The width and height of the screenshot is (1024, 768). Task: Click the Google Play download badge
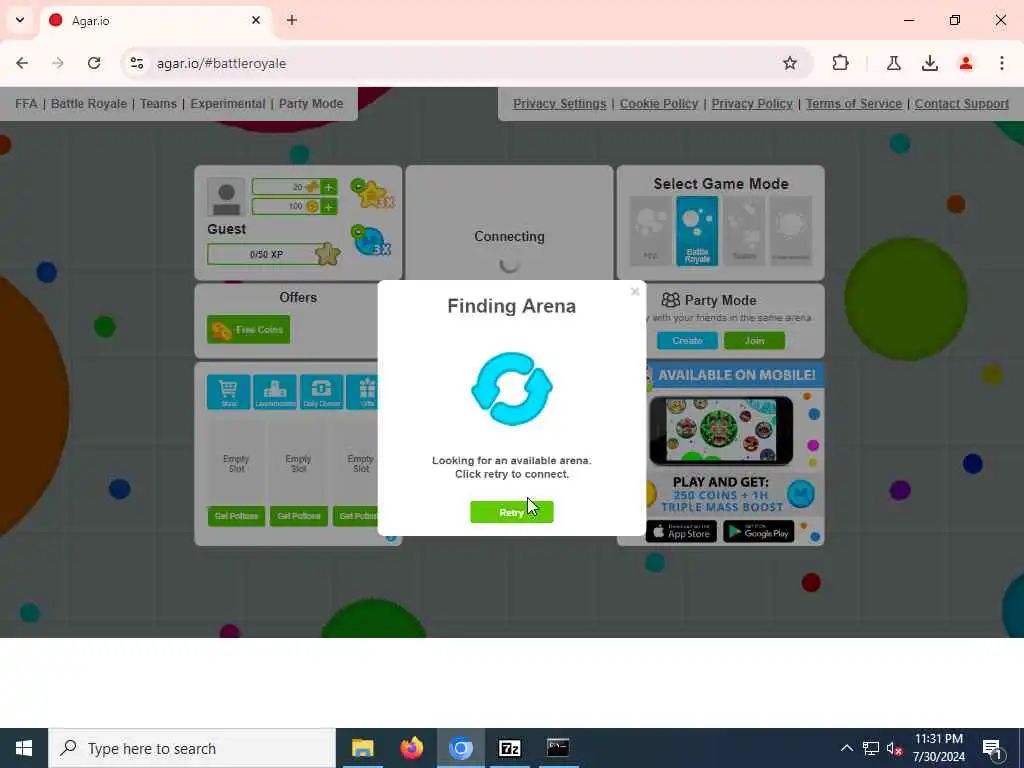[x=759, y=532]
